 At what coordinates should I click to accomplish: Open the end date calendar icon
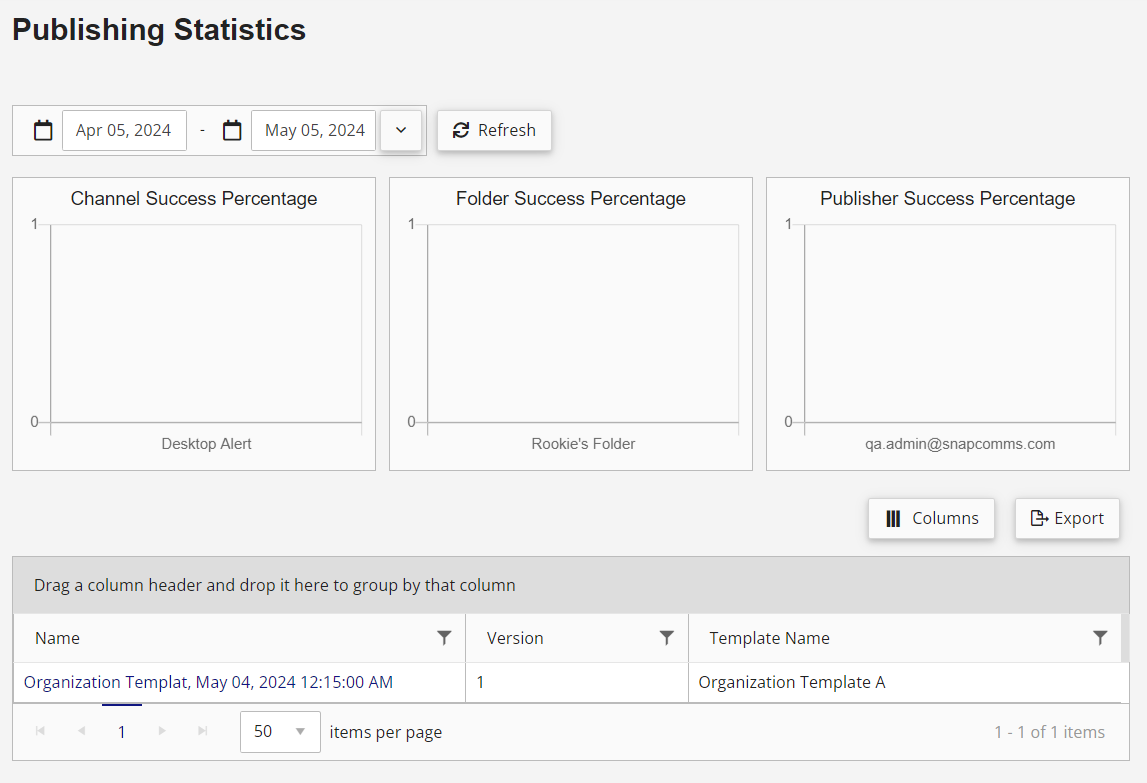pos(232,130)
